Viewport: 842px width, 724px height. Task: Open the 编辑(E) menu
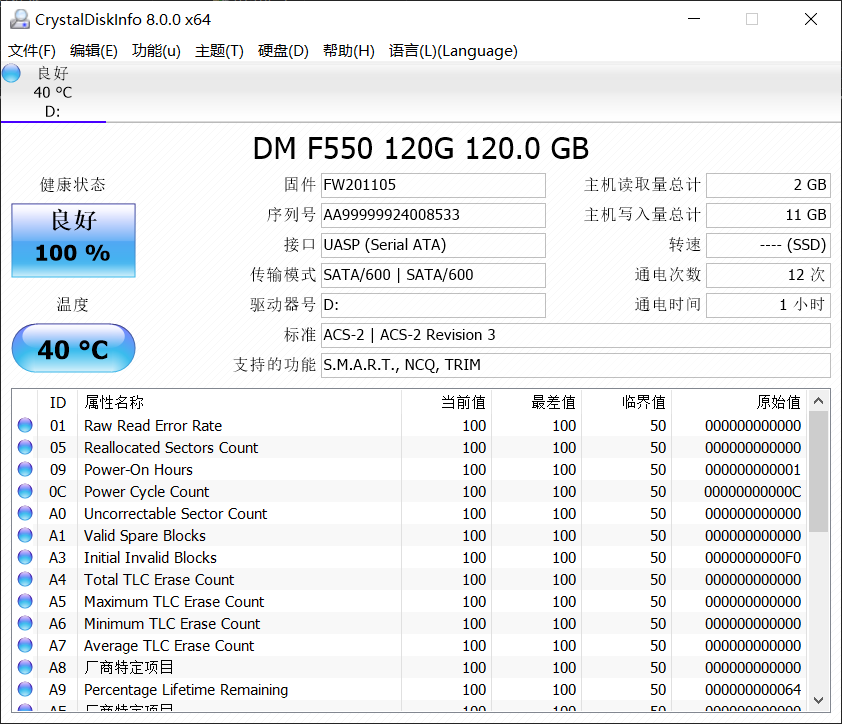coord(93,51)
